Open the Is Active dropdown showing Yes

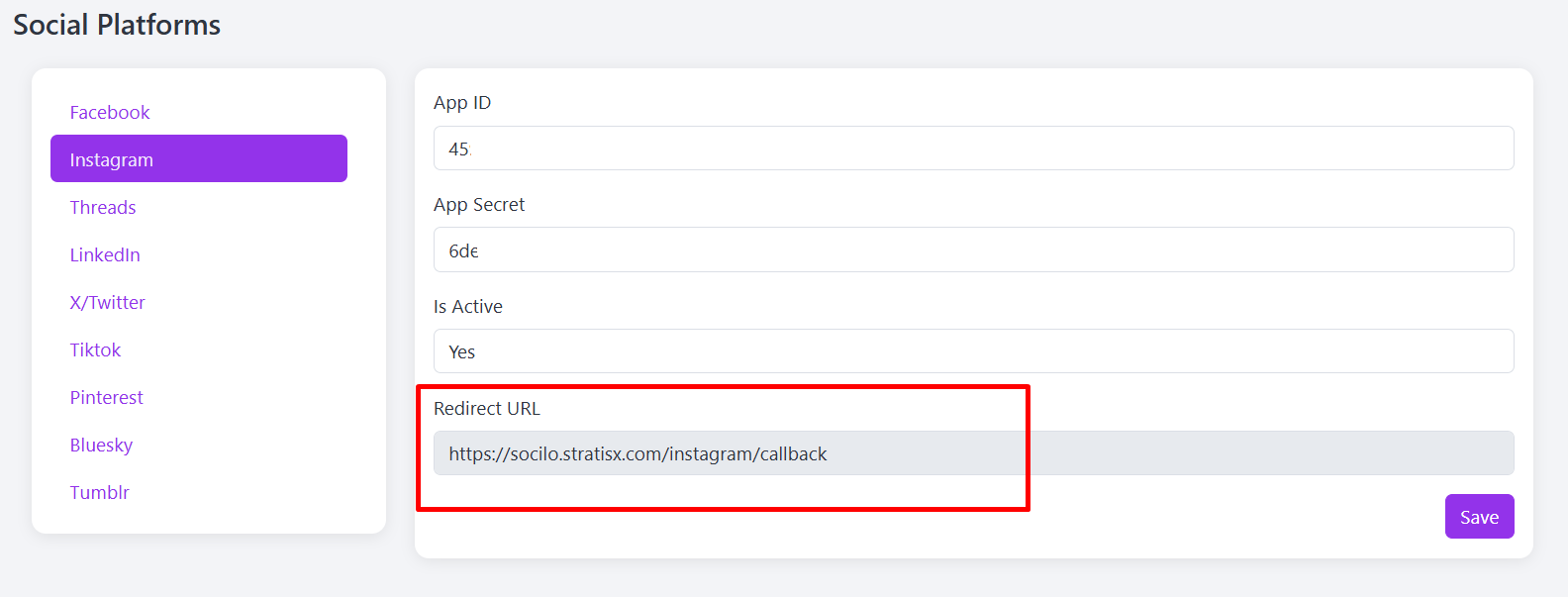(x=973, y=351)
